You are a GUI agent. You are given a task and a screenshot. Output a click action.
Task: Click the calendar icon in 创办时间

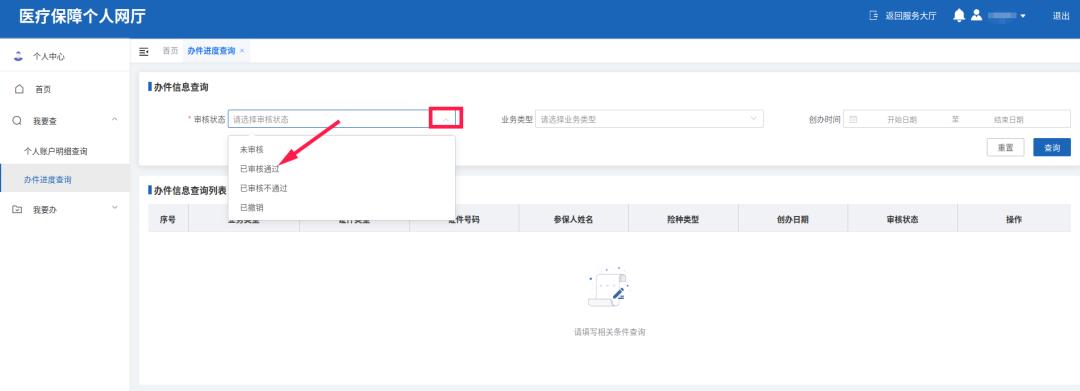[853, 119]
